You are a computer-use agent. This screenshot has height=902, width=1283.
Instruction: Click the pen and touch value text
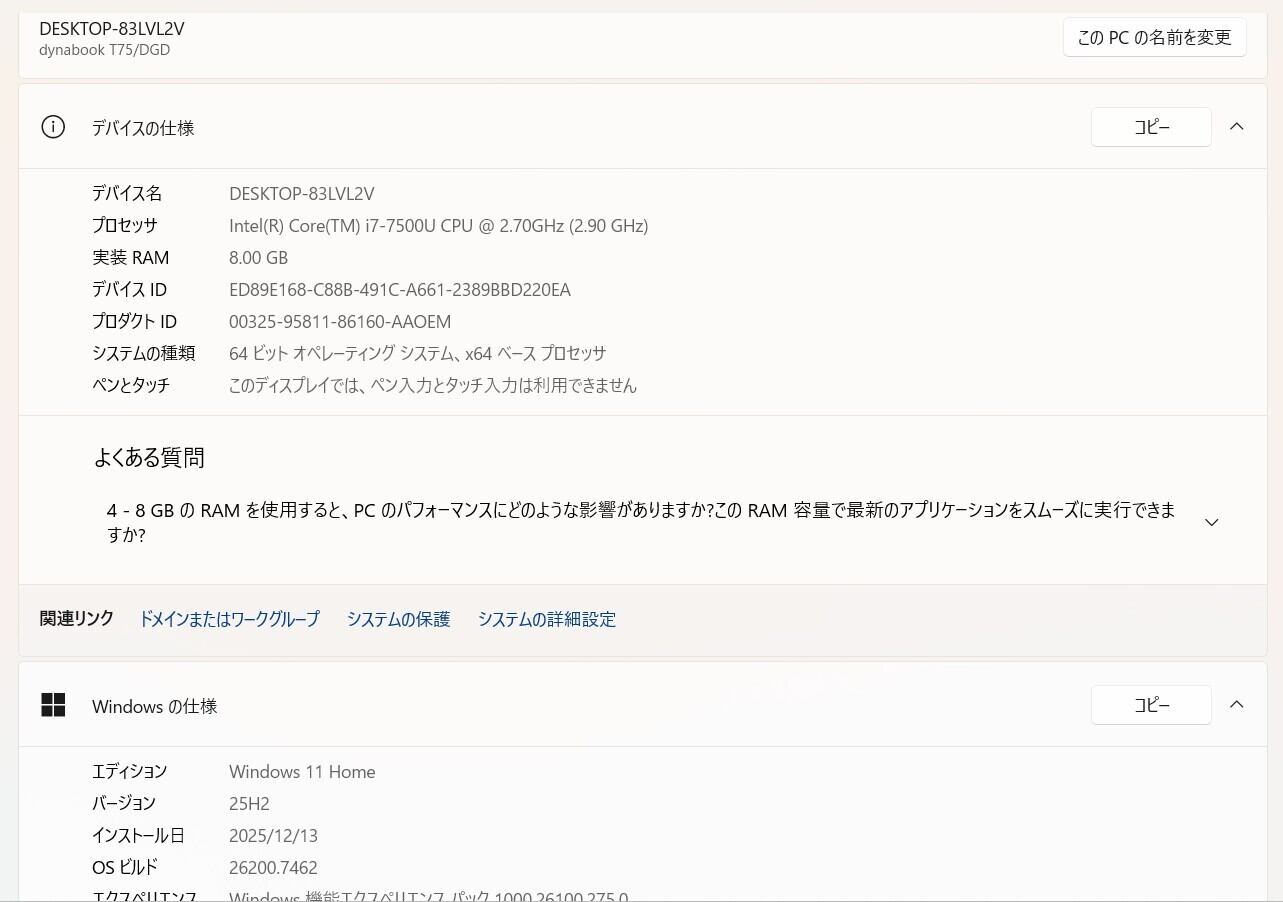433,386
